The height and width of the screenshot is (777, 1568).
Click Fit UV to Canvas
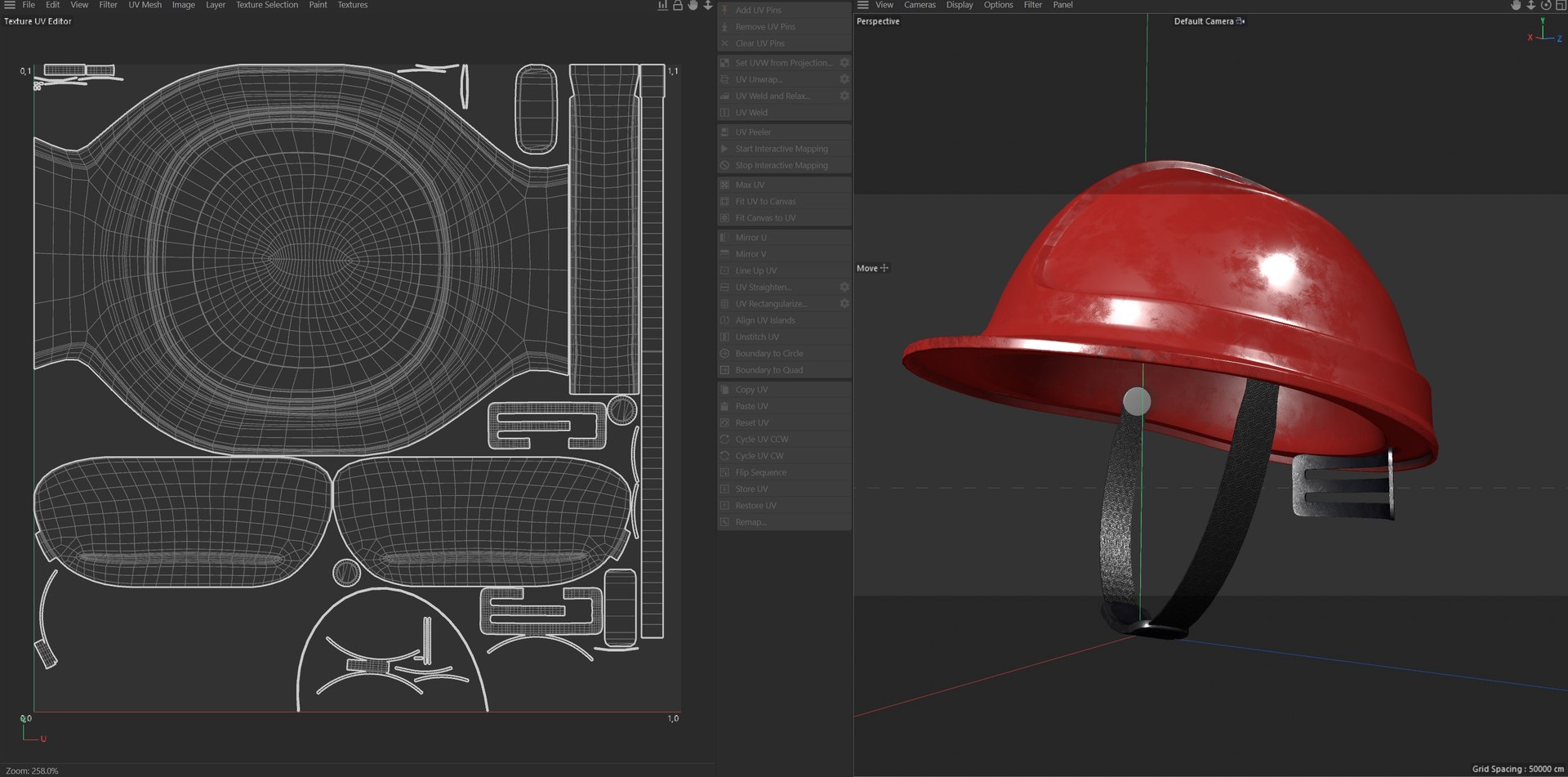784,201
